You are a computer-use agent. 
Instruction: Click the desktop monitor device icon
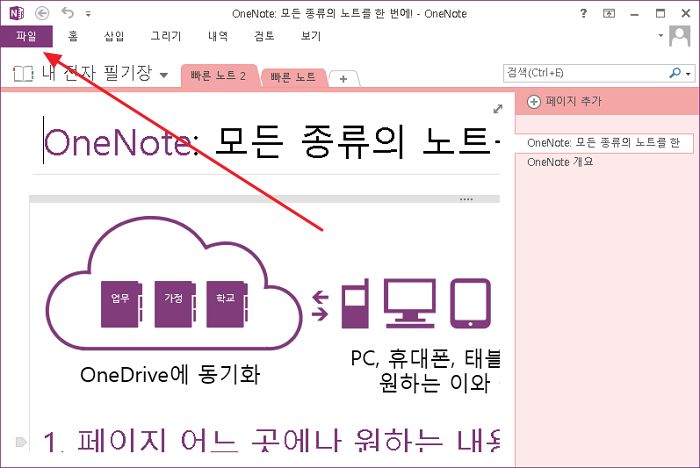(410, 303)
